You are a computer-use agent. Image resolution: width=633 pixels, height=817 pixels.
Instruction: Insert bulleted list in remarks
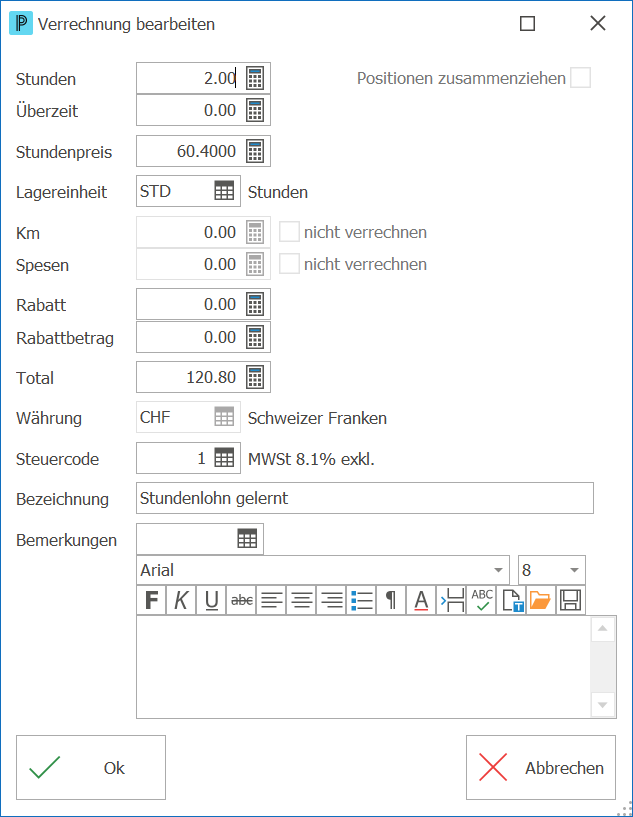click(x=362, y=600)
